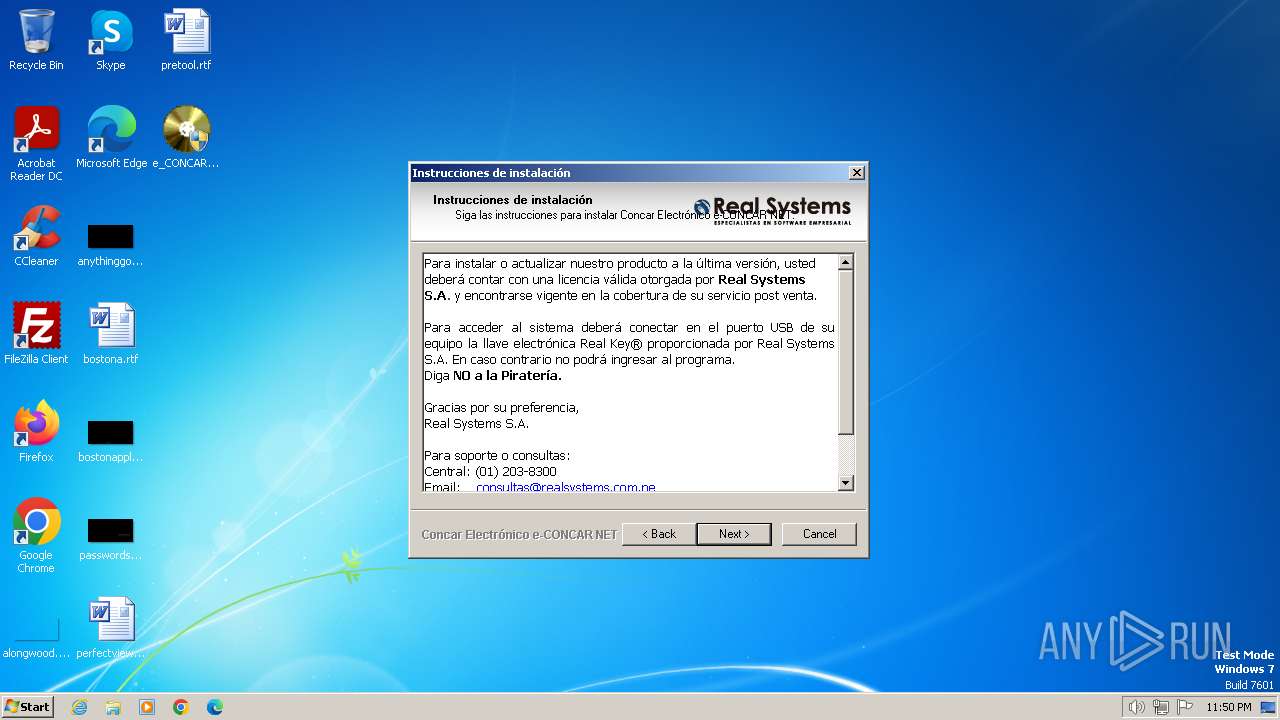Select the pretool.rtf document icon

pyautogui.click(x=186, y=40)
